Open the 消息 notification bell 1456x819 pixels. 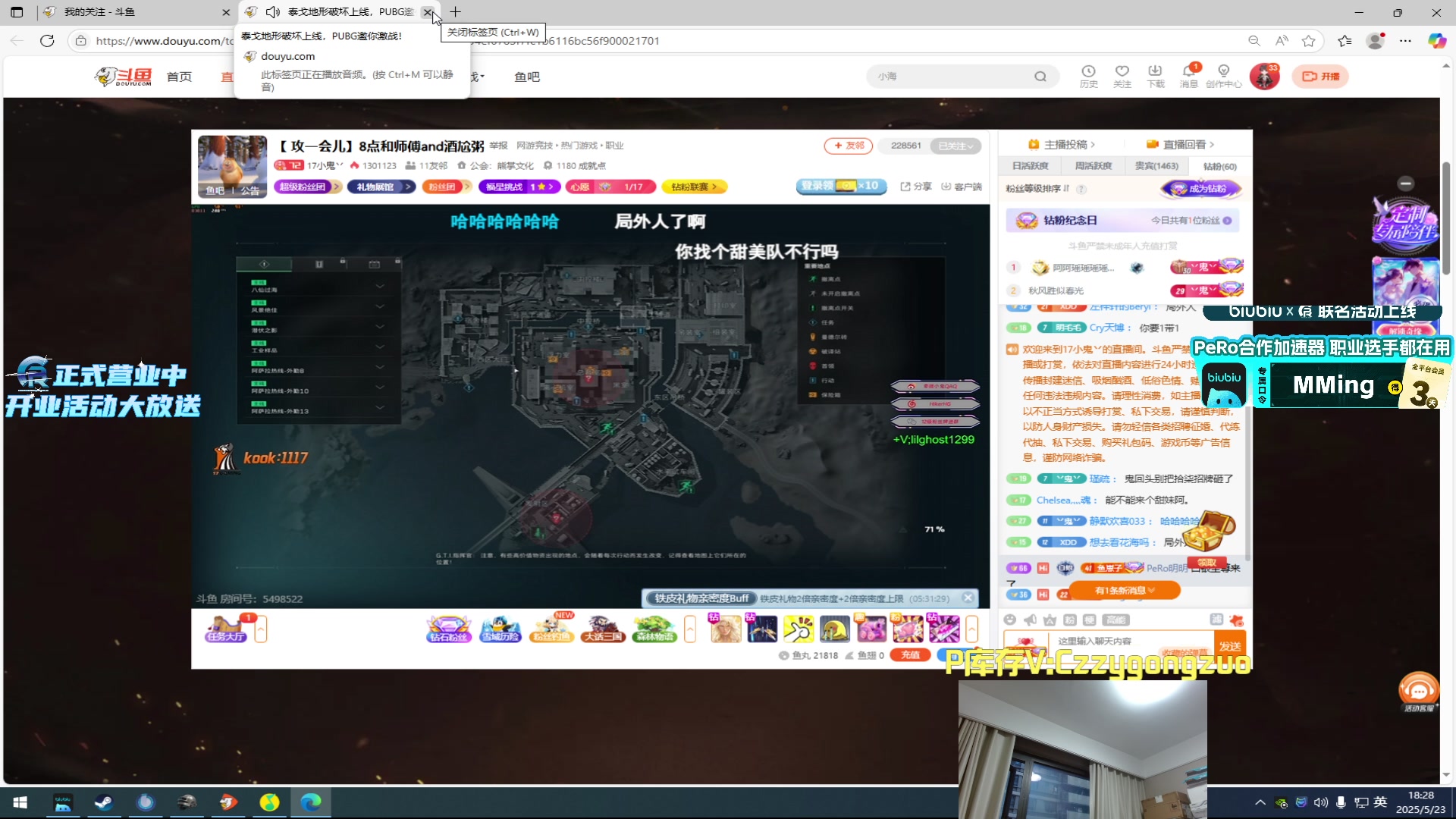pos(1188,76)
